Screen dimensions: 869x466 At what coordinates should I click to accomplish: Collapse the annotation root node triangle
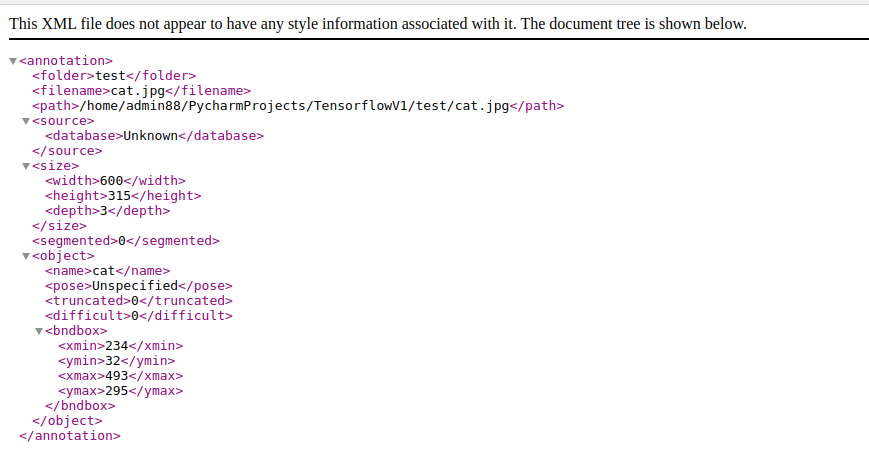tap(13, 61)
